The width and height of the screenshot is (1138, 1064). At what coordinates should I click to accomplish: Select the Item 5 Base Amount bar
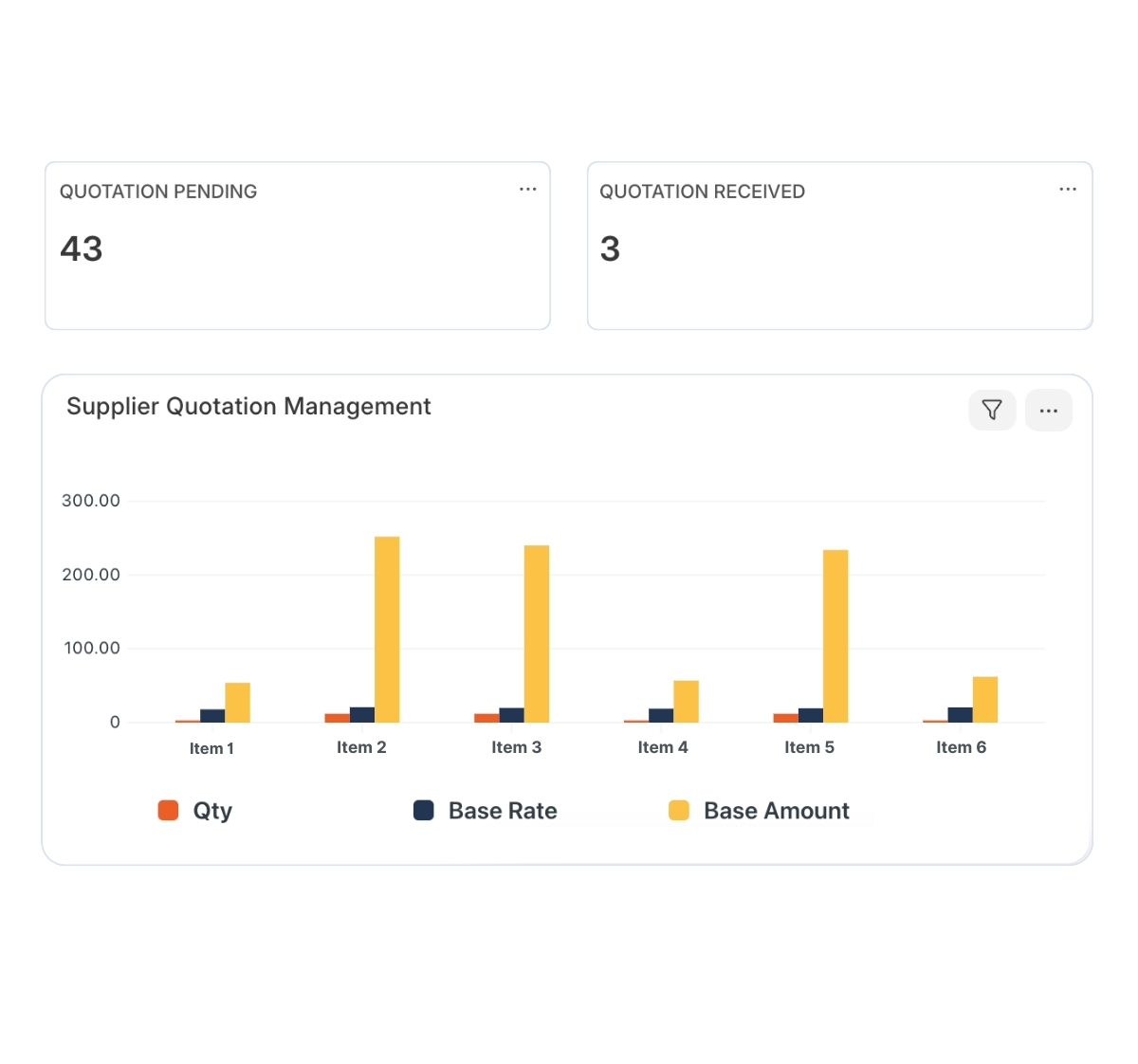pyautogui.click(x=835, y=636)
